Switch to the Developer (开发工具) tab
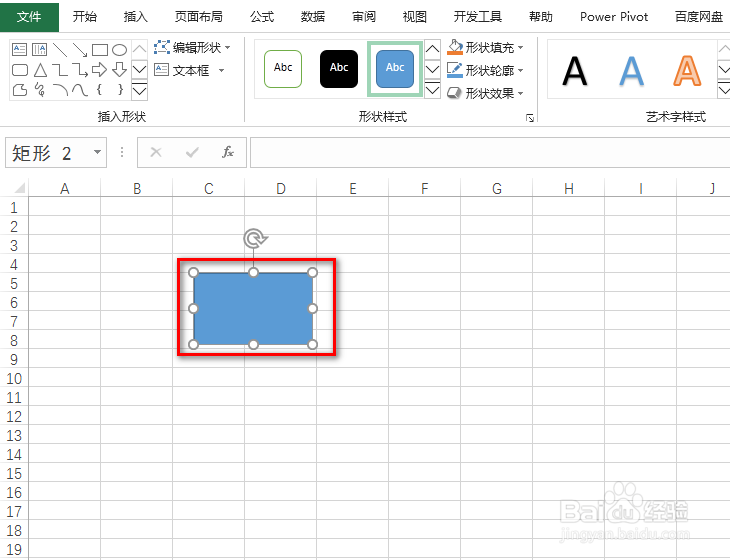The width and height of the screenshot is (730, 560). coord(478,17)
